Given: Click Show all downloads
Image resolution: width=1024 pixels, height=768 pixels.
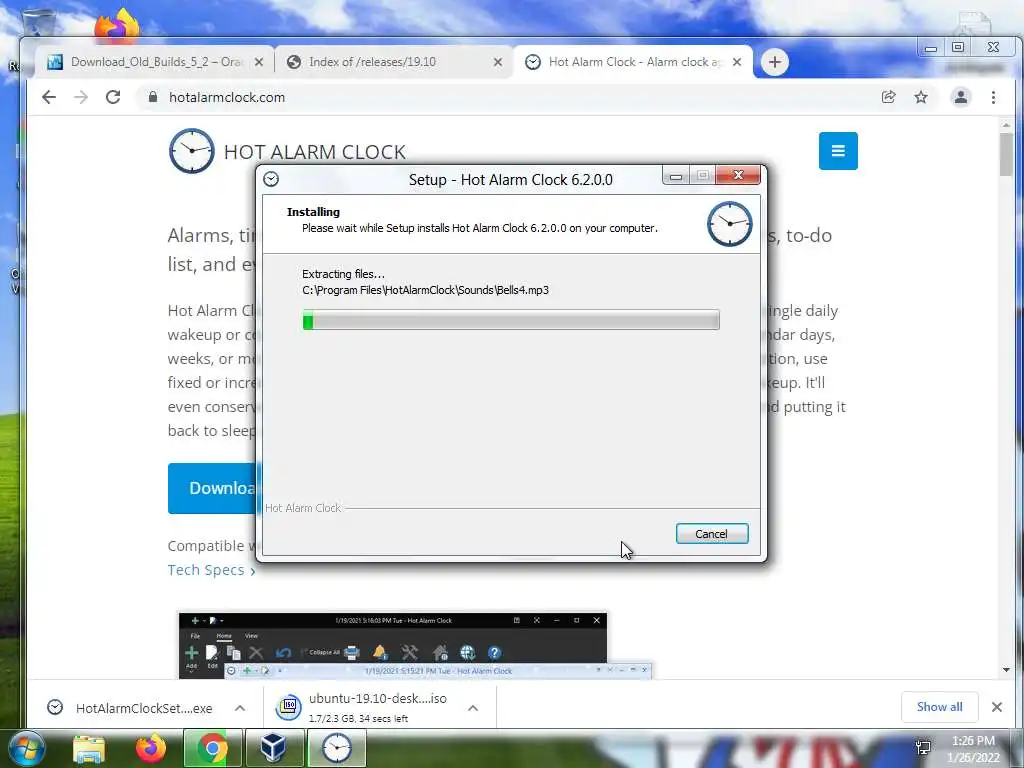Looking at the screenshot, I should tap(939, 707).
